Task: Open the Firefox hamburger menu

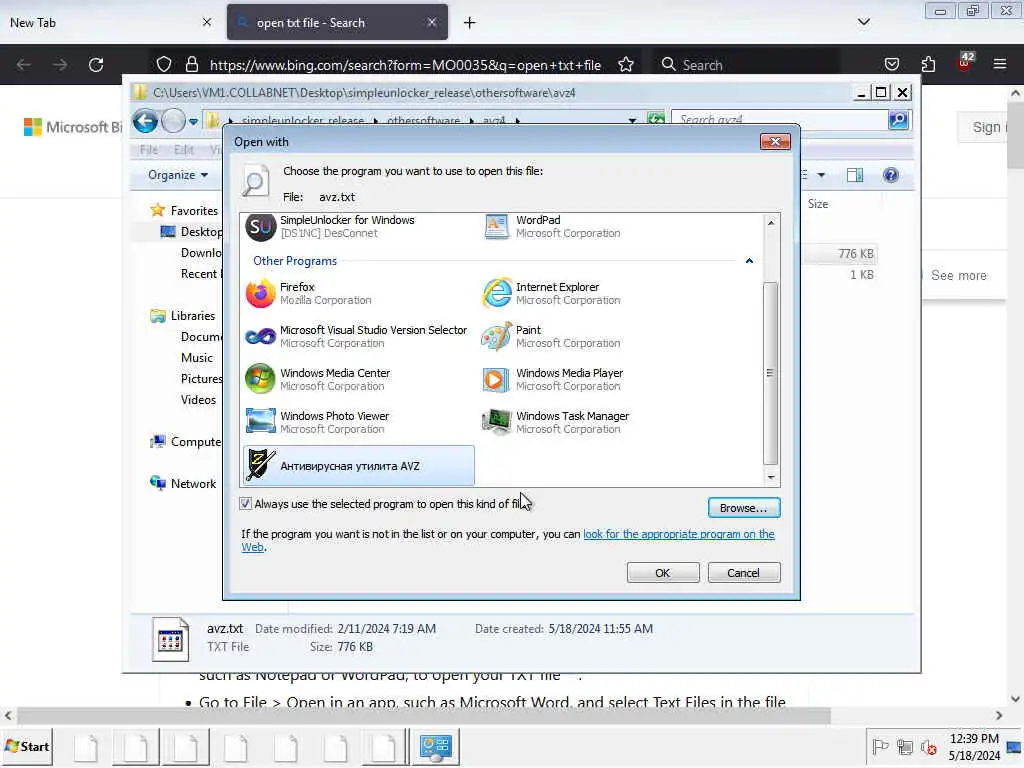Action: coord(999,64)
